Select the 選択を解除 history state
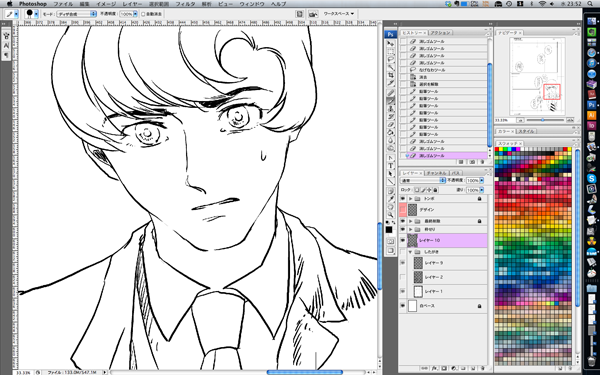This screenshot has width=600, height=375. point(443,84)
